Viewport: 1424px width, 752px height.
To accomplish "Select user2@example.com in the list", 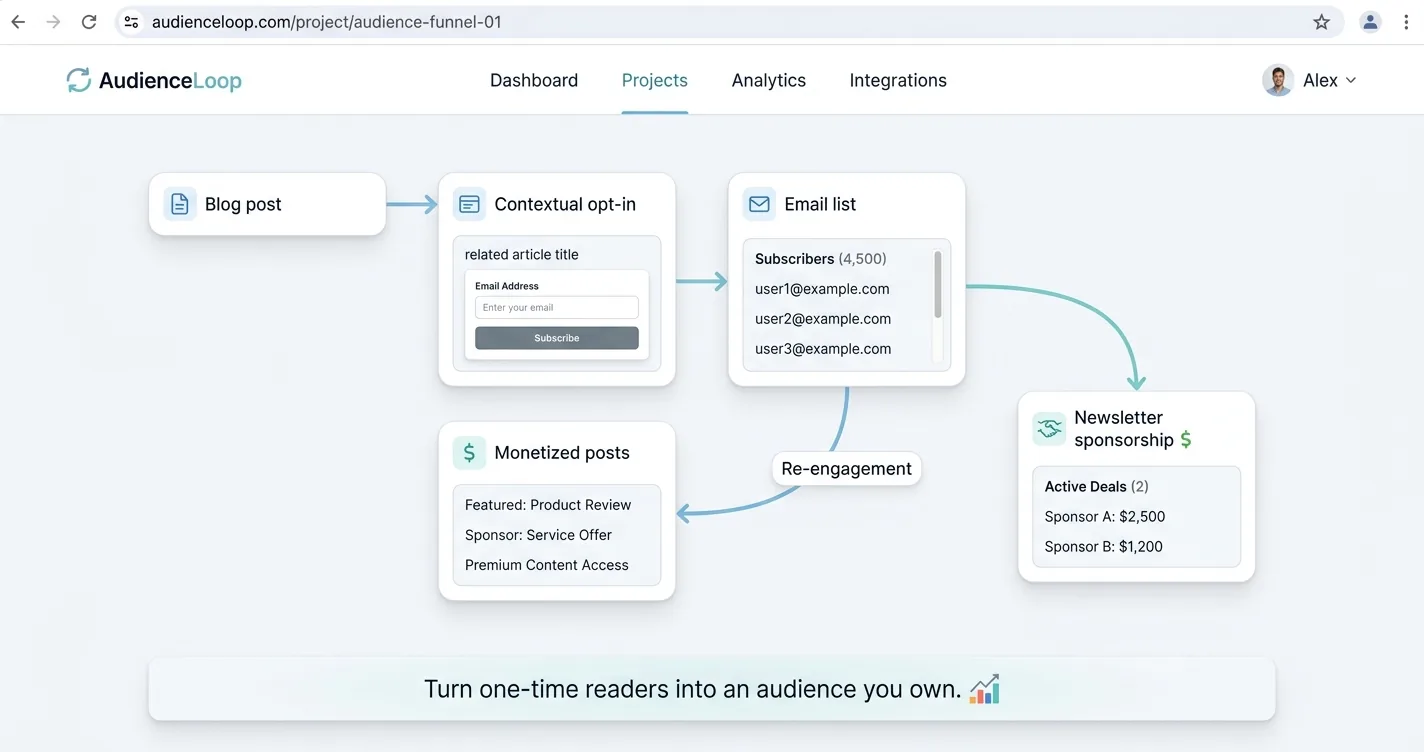I will (823, 319).
